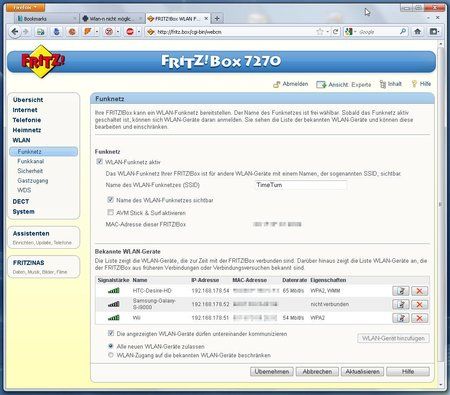The width and height of the screenshot is (450, 395).
Task: Select the Gastzugang submenu item
Action: tap(33, 181)
